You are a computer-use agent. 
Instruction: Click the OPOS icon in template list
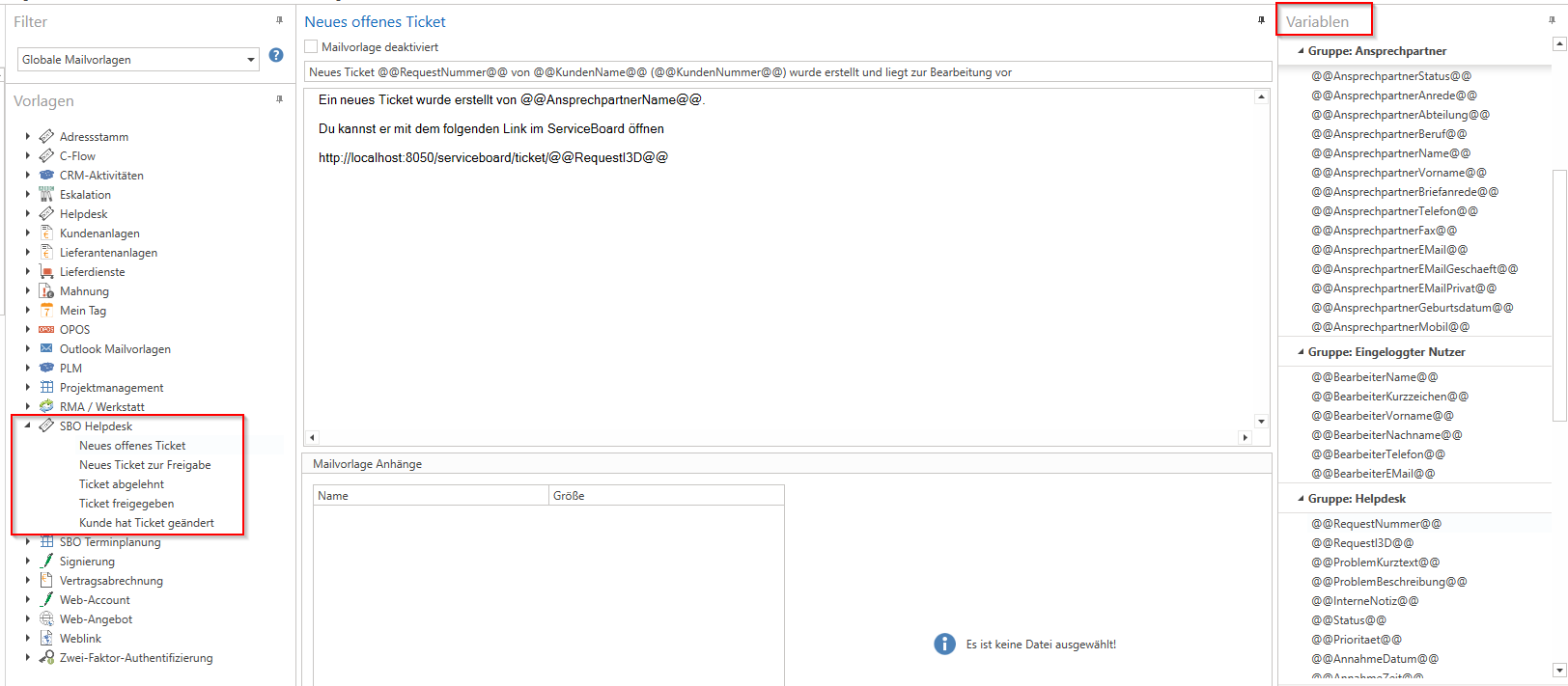click(46, 330)
